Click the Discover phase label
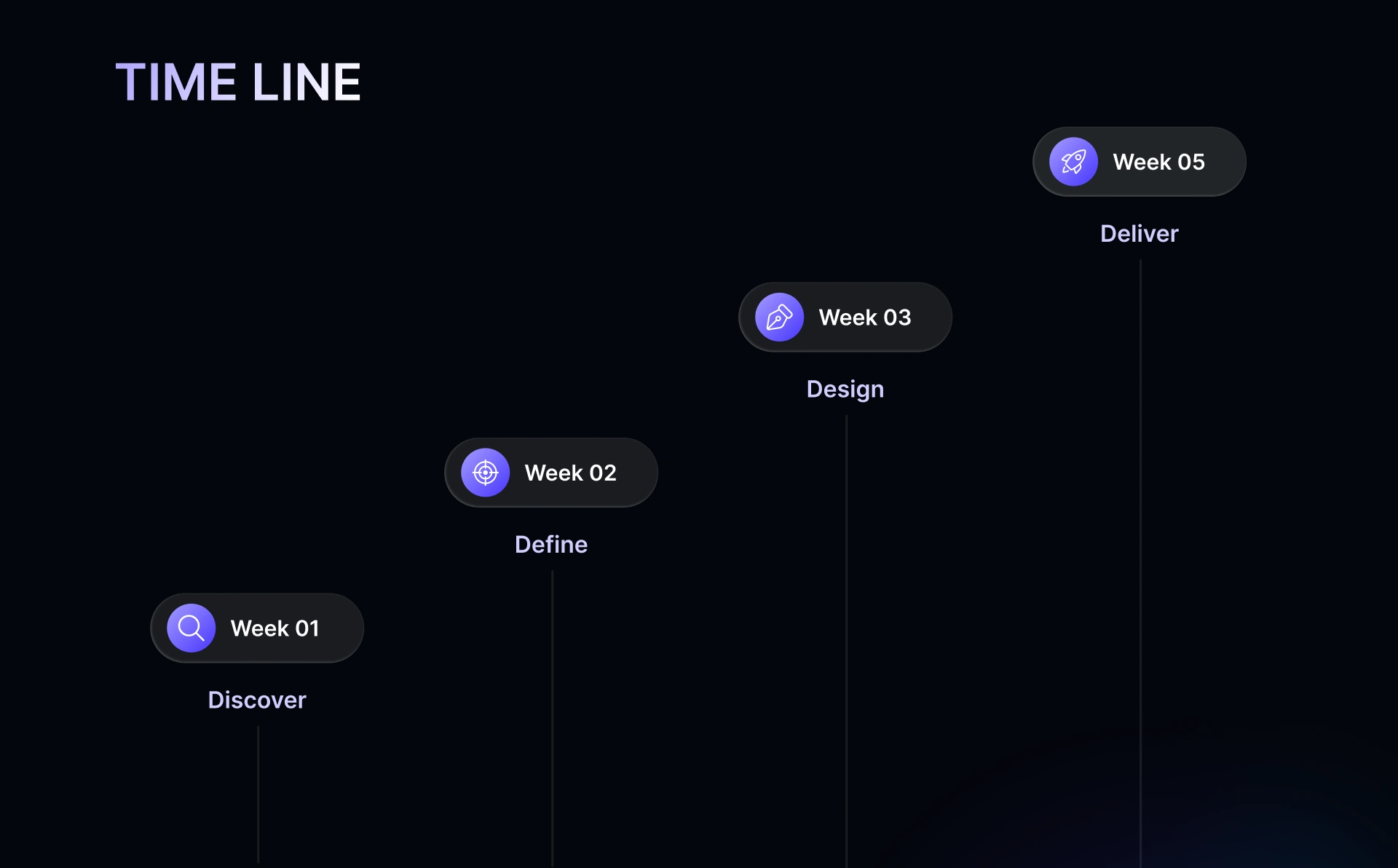This screenshot has height=868, width=1398. click(x=256, y=700)
